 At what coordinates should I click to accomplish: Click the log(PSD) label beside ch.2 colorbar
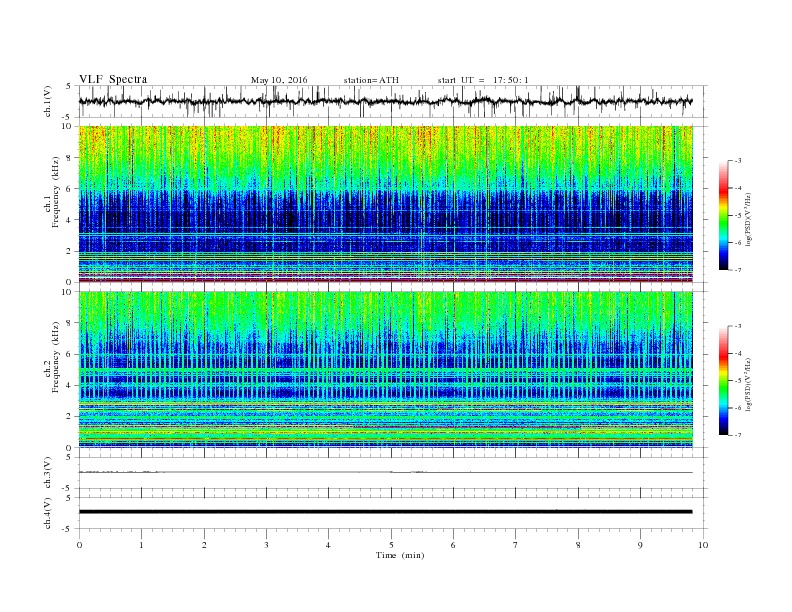click(748, 384)
